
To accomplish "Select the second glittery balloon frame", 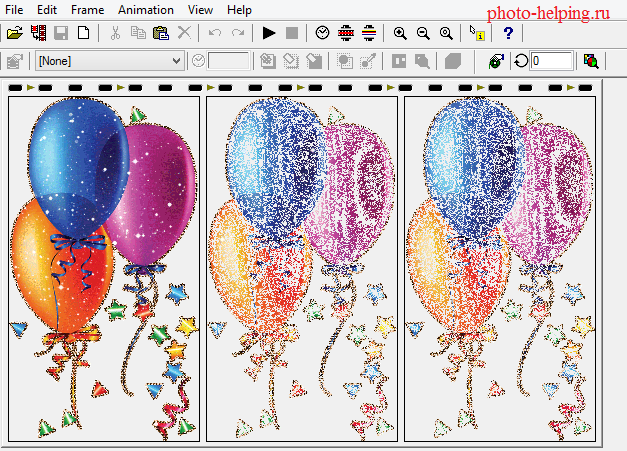I will click(x=302, y=269).
